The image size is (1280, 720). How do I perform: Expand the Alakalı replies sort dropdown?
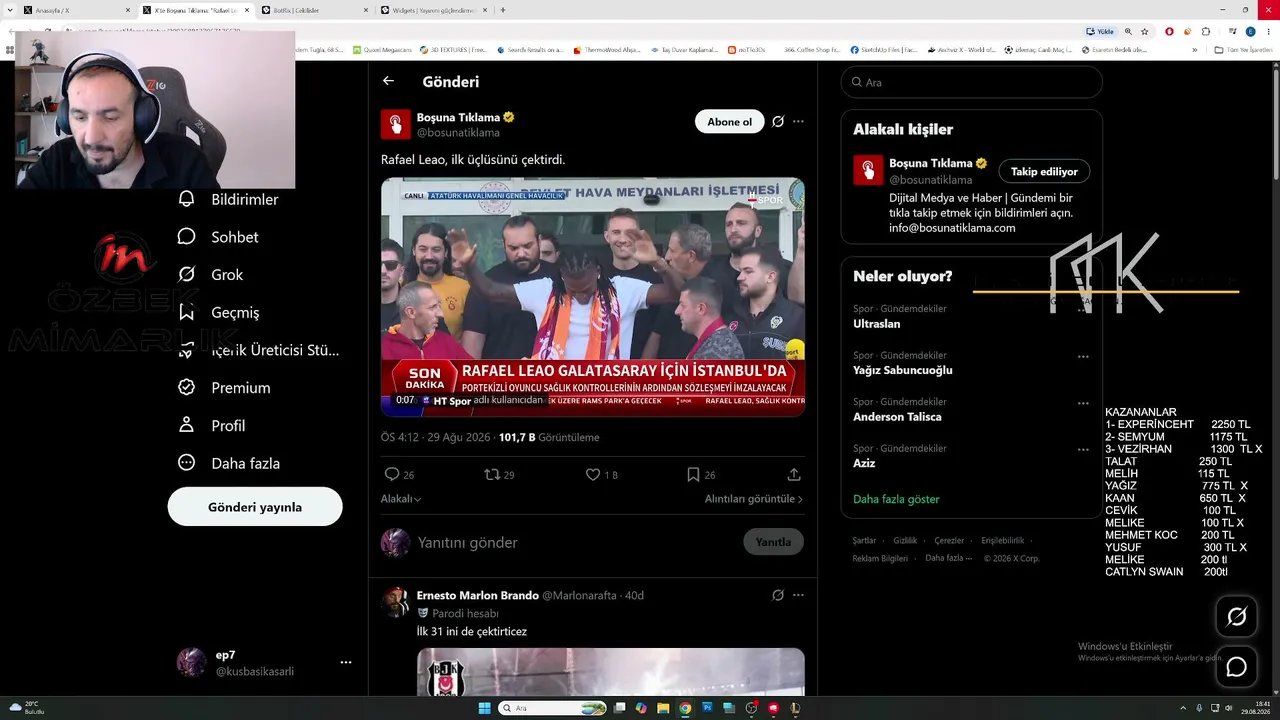coord(401,499)
